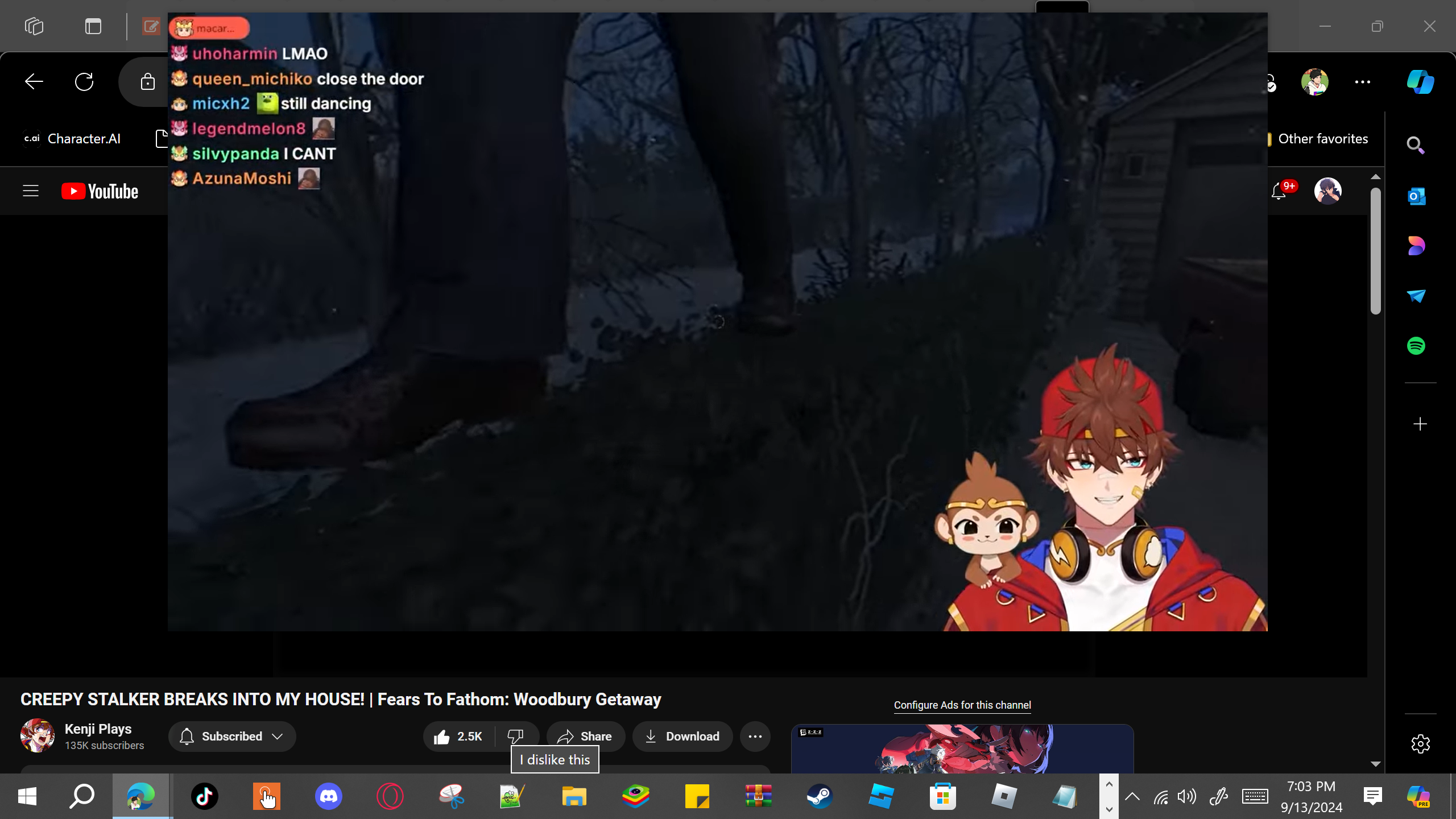Open the Edge profile avatar

[x=1315, y=82]
